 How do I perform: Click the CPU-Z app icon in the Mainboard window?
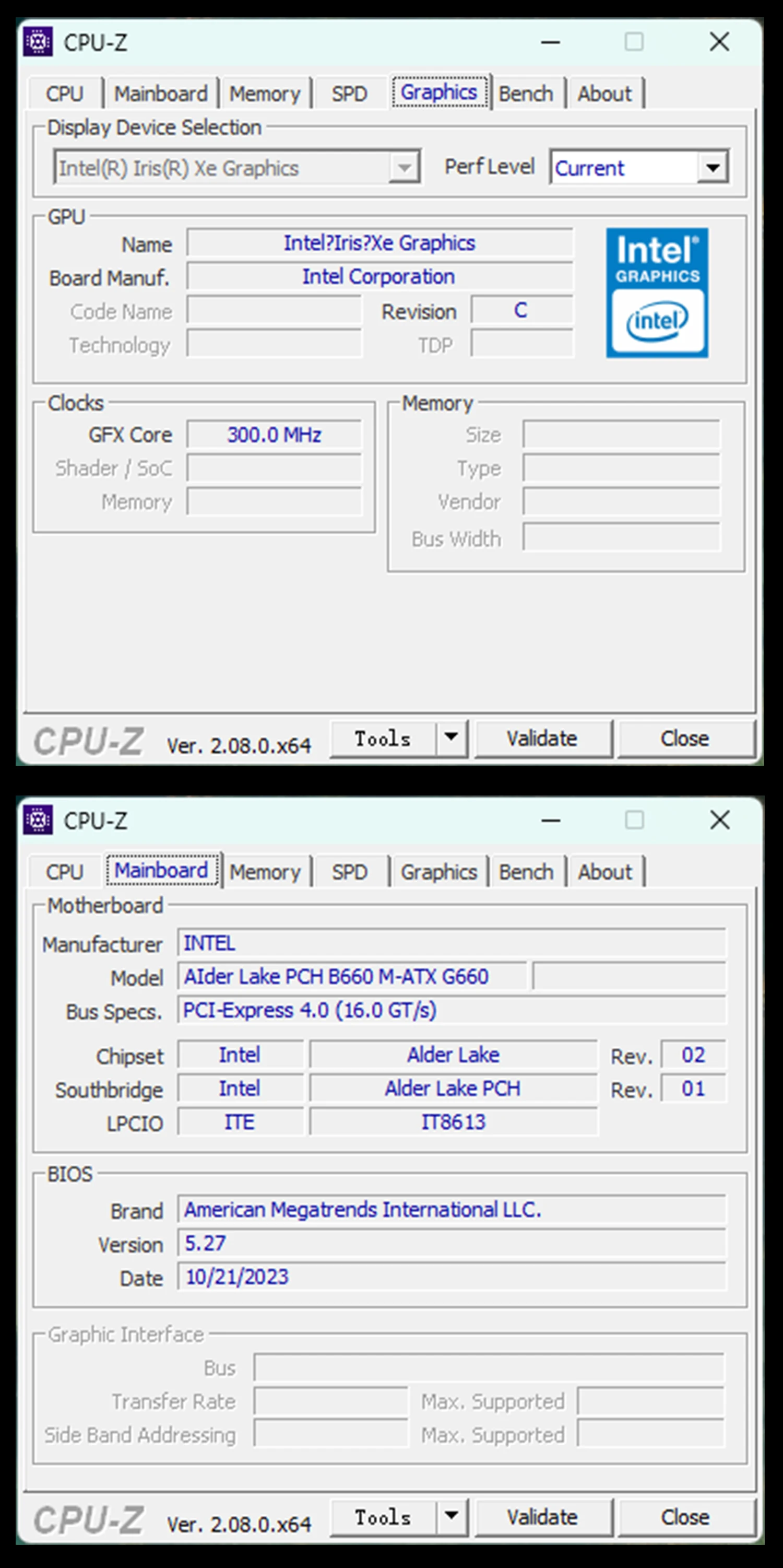point(38,820)
